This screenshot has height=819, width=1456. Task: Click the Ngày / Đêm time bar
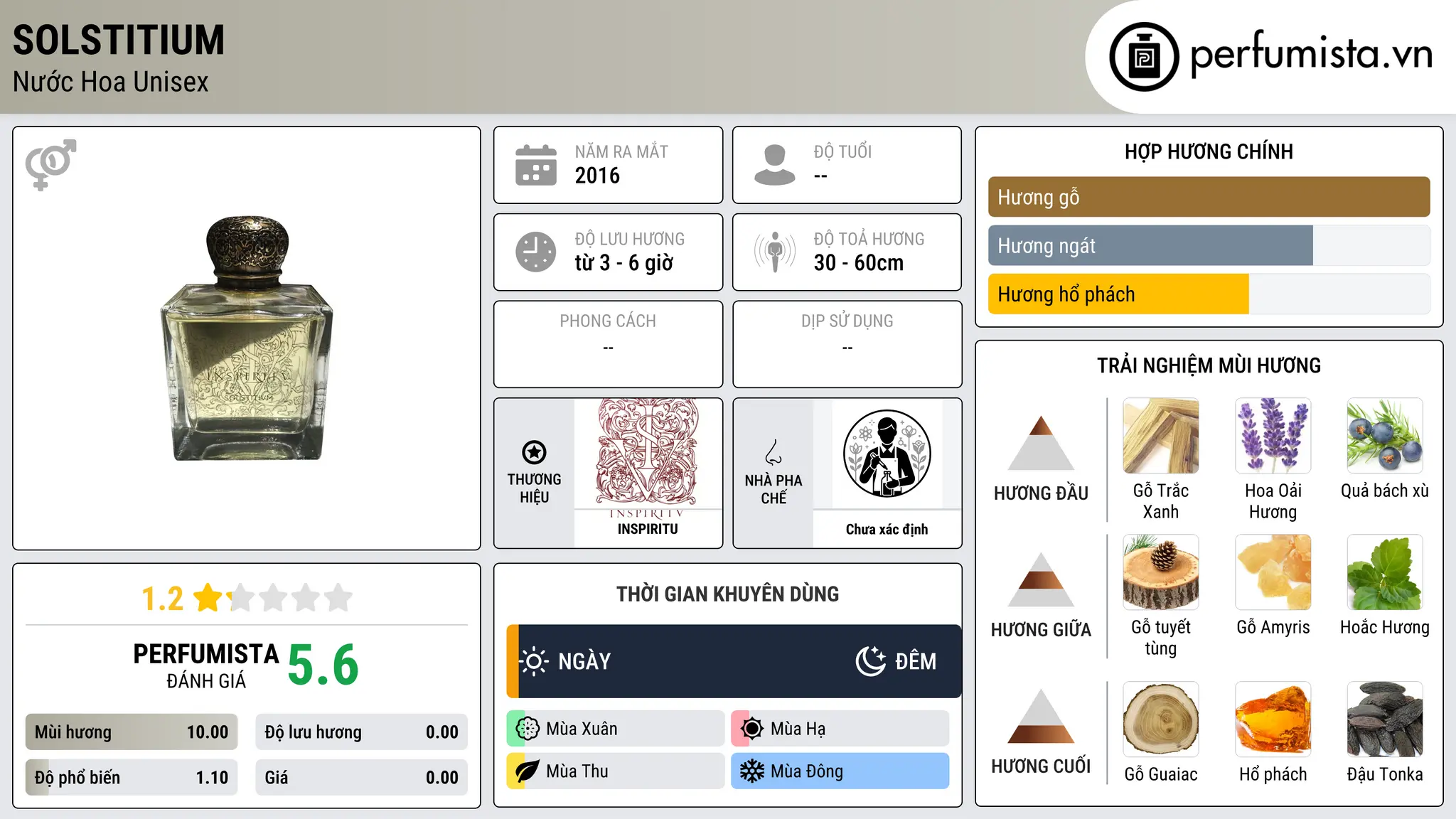[x=734, y=661]
